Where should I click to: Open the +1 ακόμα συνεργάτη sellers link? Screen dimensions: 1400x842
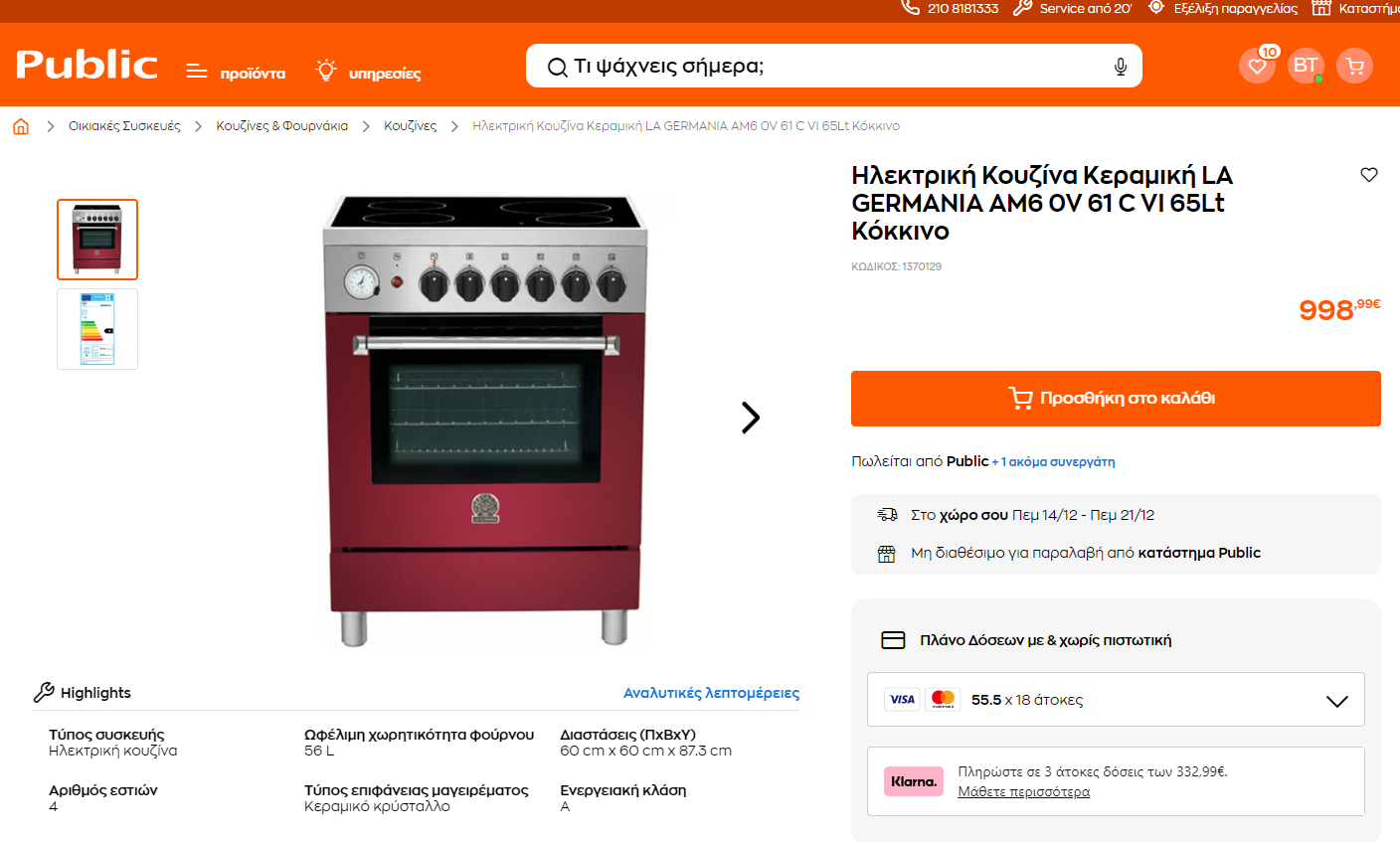click(1053, 462)
